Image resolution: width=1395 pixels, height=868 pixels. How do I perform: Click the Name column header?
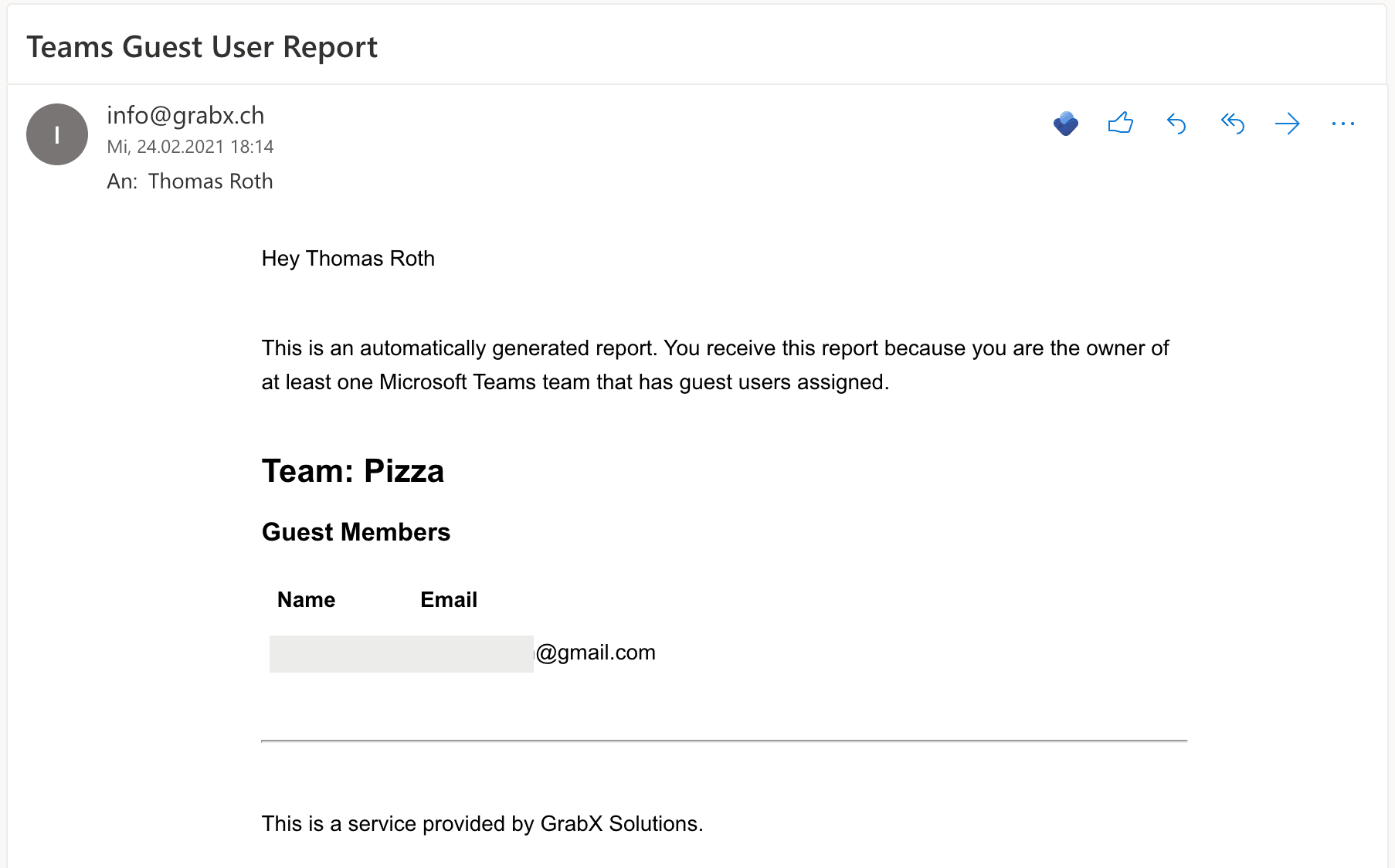(x=306, y=600)
